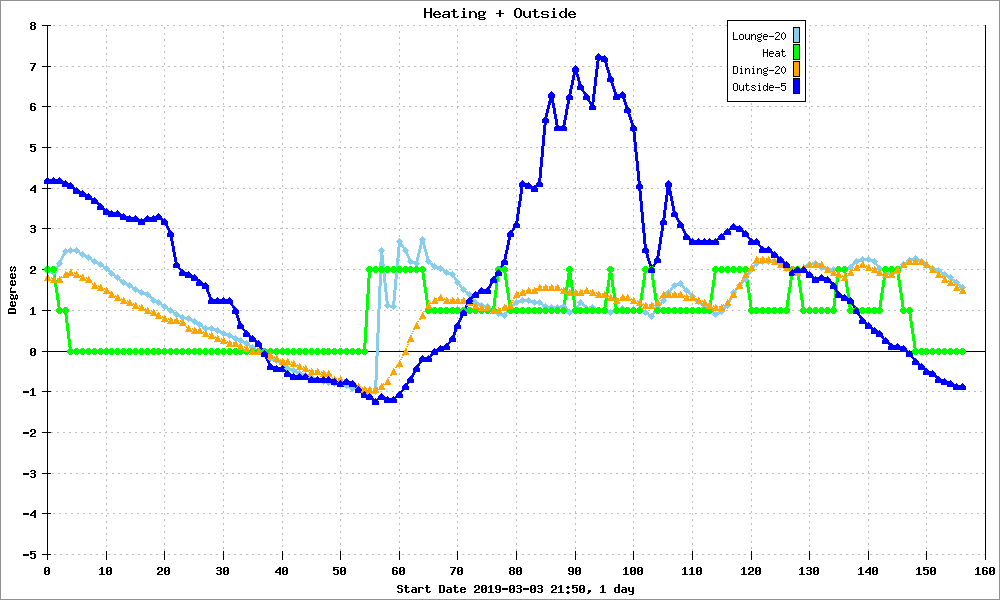Click the x-axis tick label 120
Viewport: 1000px width, 600px height.
coord(751,571)
